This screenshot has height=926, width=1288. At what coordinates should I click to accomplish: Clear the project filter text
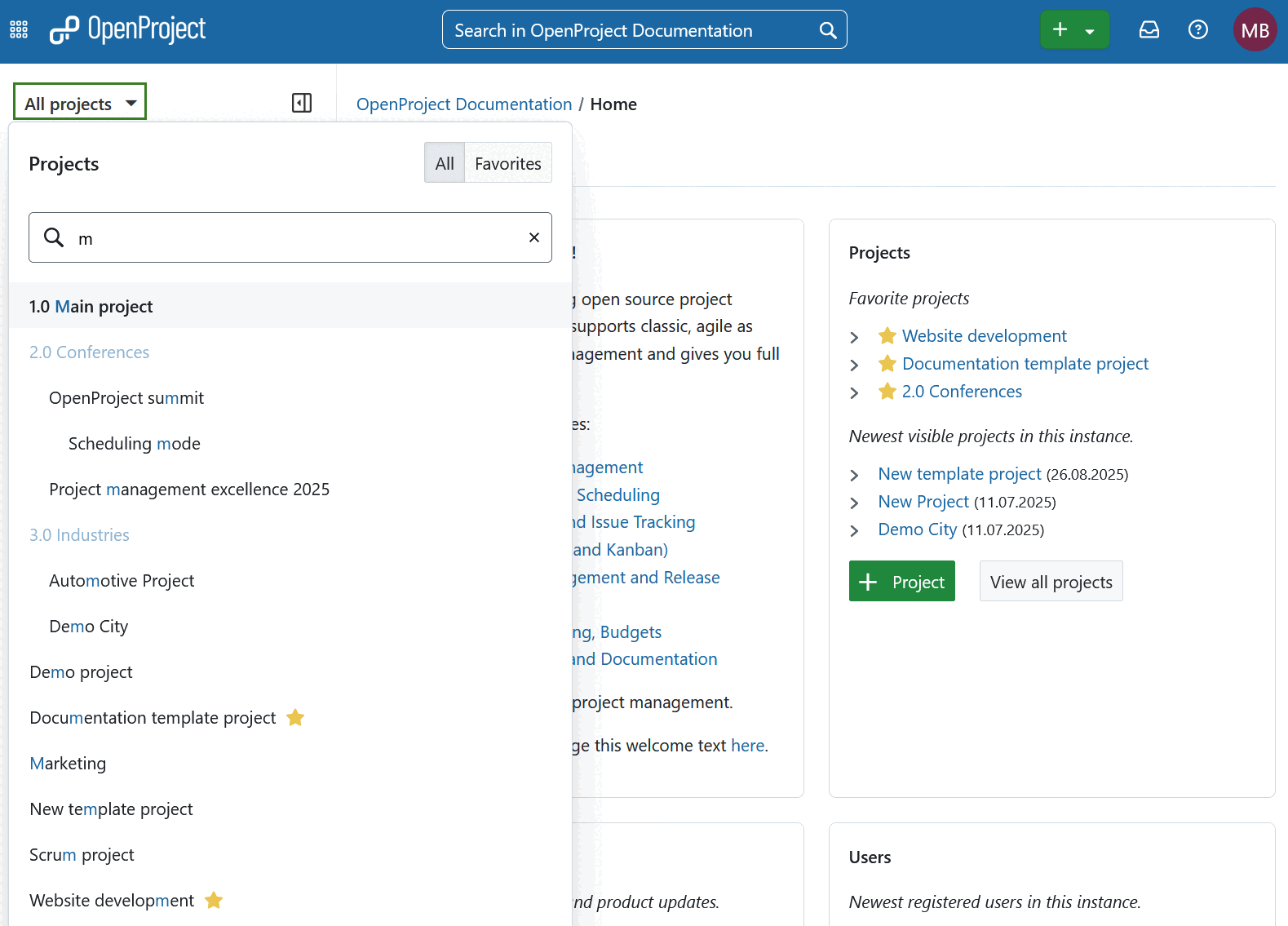pyautogui.click(x=534, y=237)
